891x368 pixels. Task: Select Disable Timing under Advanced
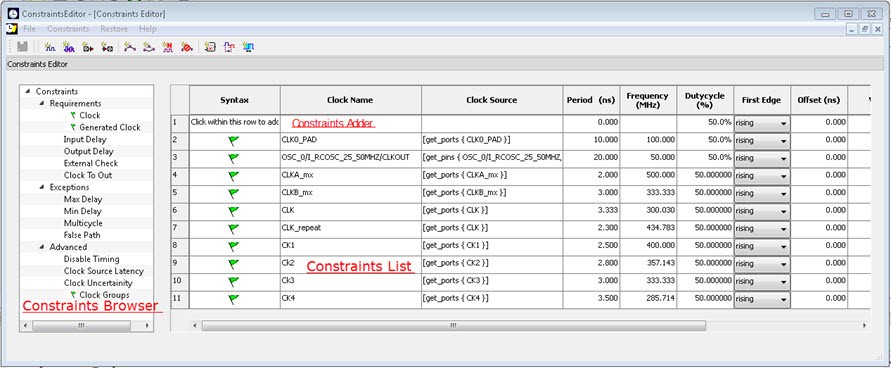(x=91, y=259)
